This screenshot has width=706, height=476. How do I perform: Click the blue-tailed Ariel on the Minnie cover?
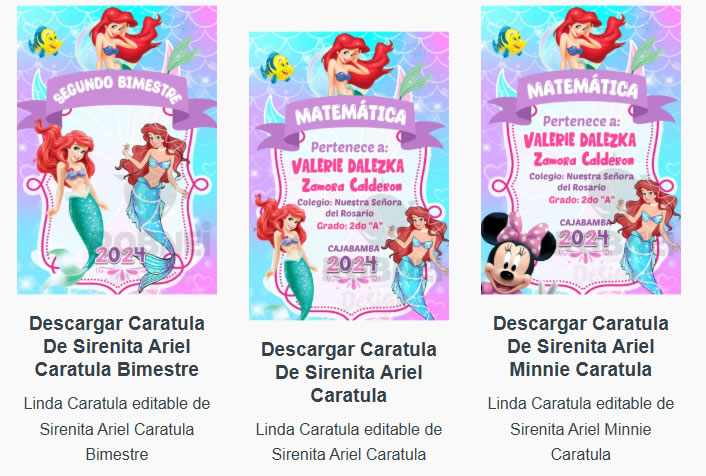click(x=647, y=236)
